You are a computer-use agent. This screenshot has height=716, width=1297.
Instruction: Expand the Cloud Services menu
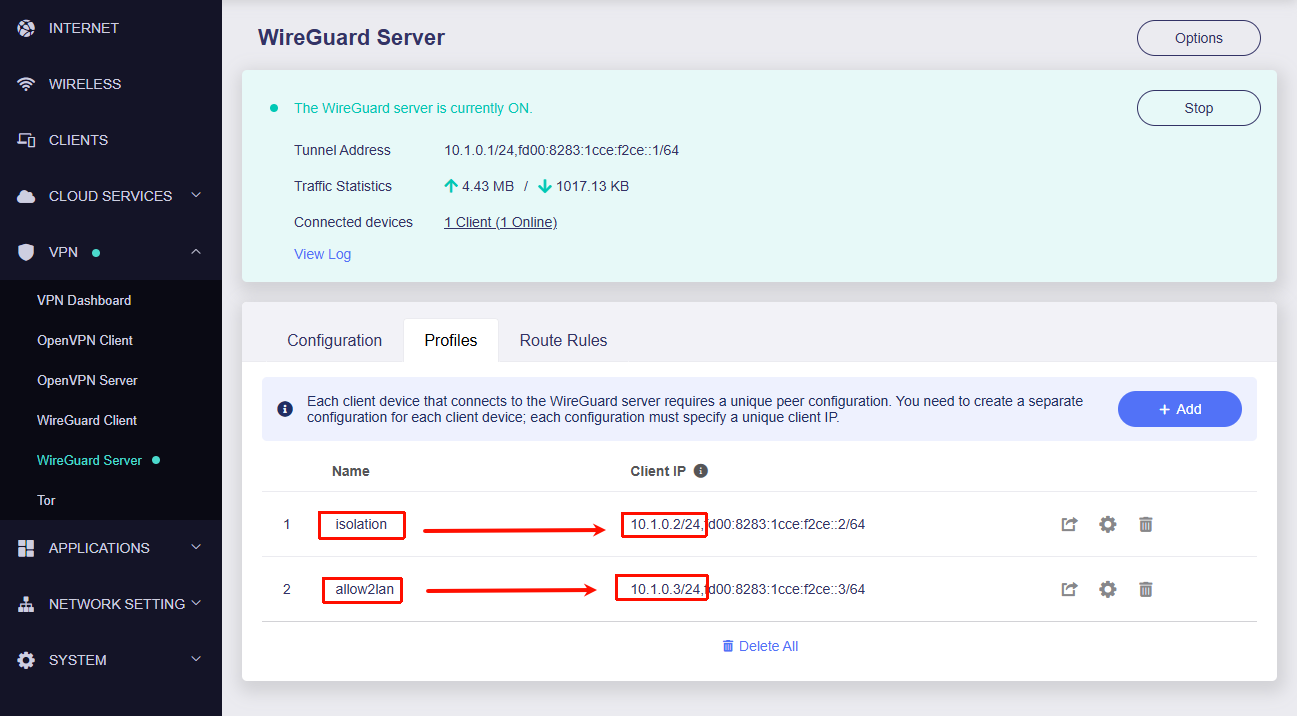click(x=196, y=196)
